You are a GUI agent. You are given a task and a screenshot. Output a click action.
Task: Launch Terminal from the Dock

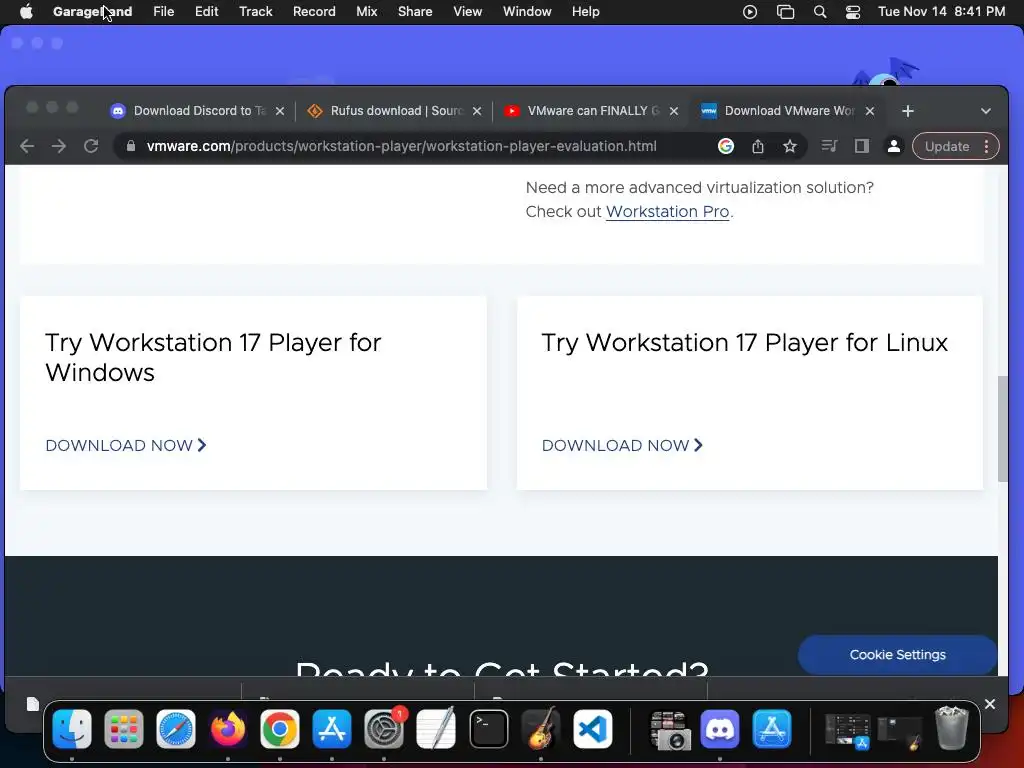(x=488, y=729)
